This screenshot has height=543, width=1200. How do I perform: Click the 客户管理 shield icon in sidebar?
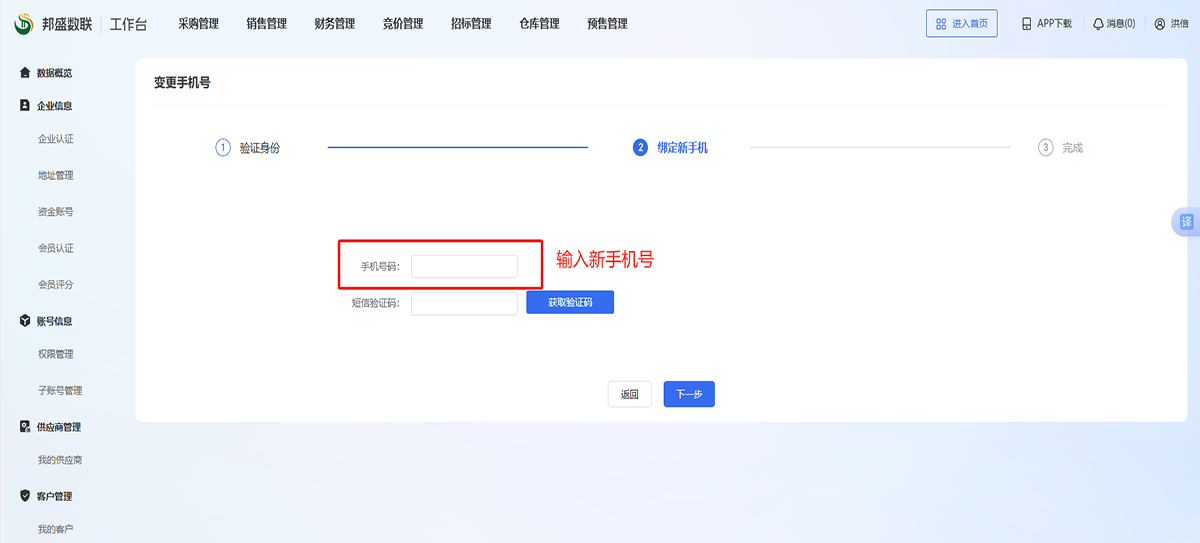coord(25,496)
